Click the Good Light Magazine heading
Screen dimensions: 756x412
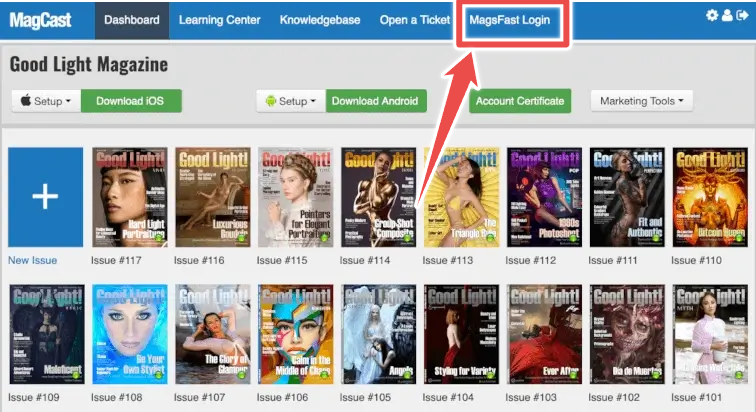point(89,65)
